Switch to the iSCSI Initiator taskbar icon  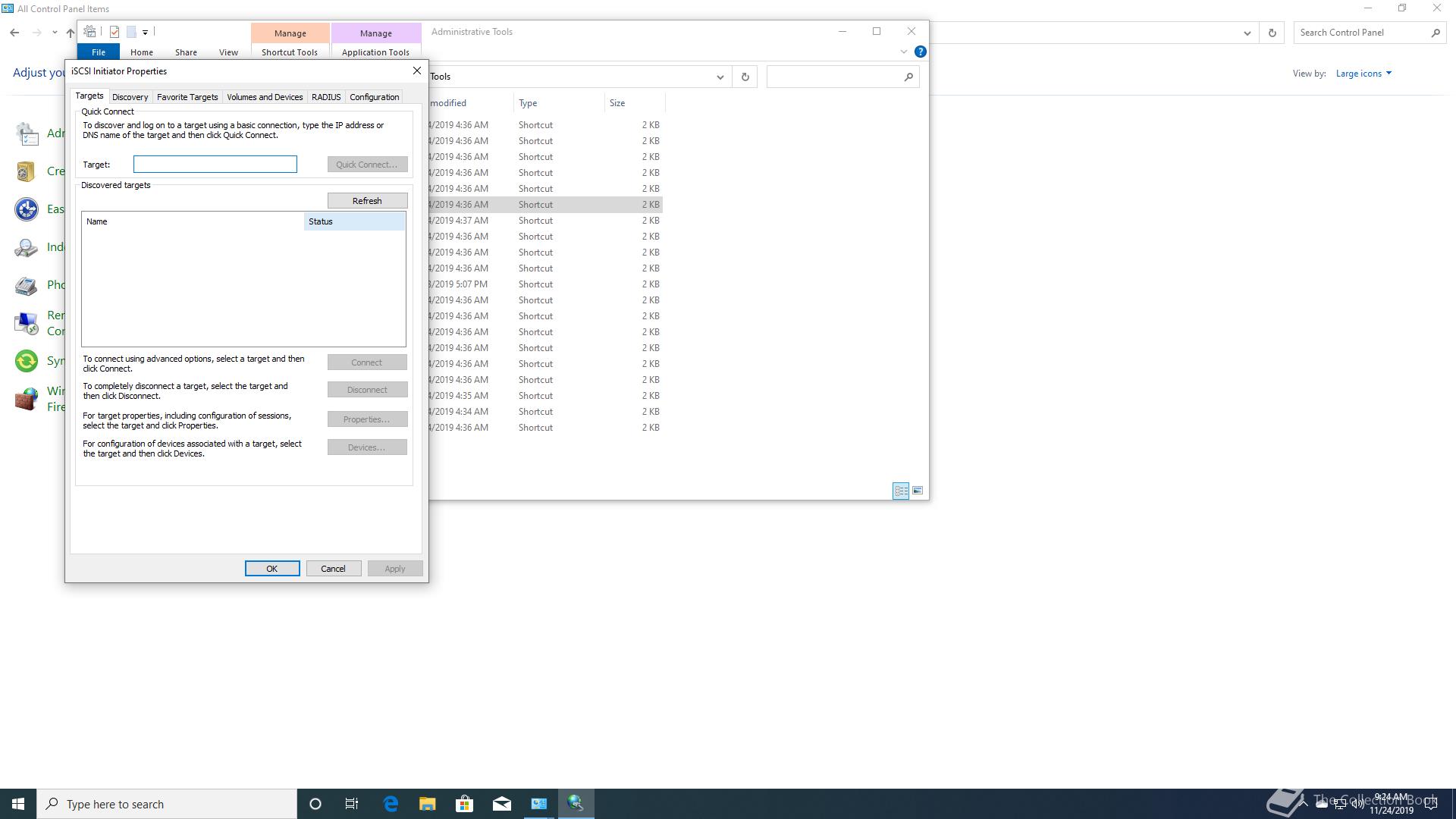pyautogui.click(x=576, y=804)
